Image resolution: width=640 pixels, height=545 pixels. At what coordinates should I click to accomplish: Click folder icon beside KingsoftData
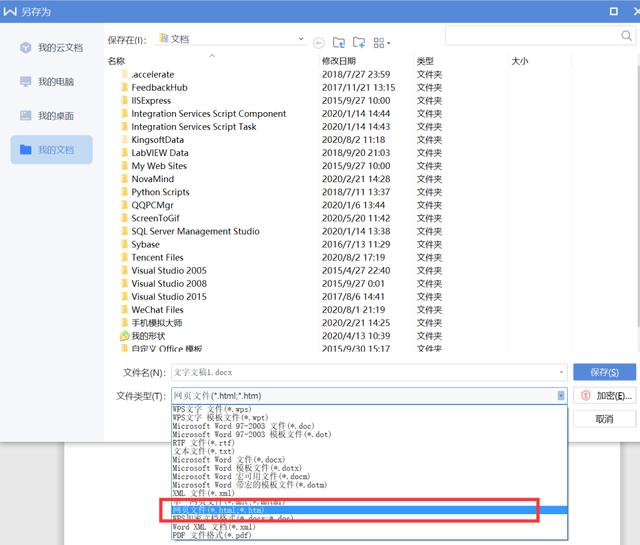(x=124, y=140)
